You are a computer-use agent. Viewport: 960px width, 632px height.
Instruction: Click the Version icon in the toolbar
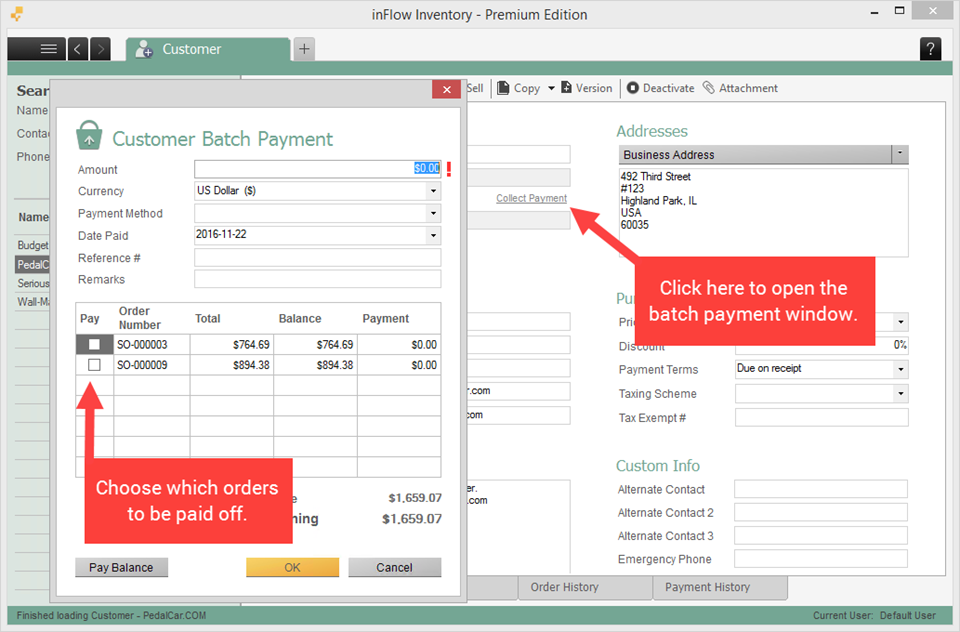coord(566,88)
